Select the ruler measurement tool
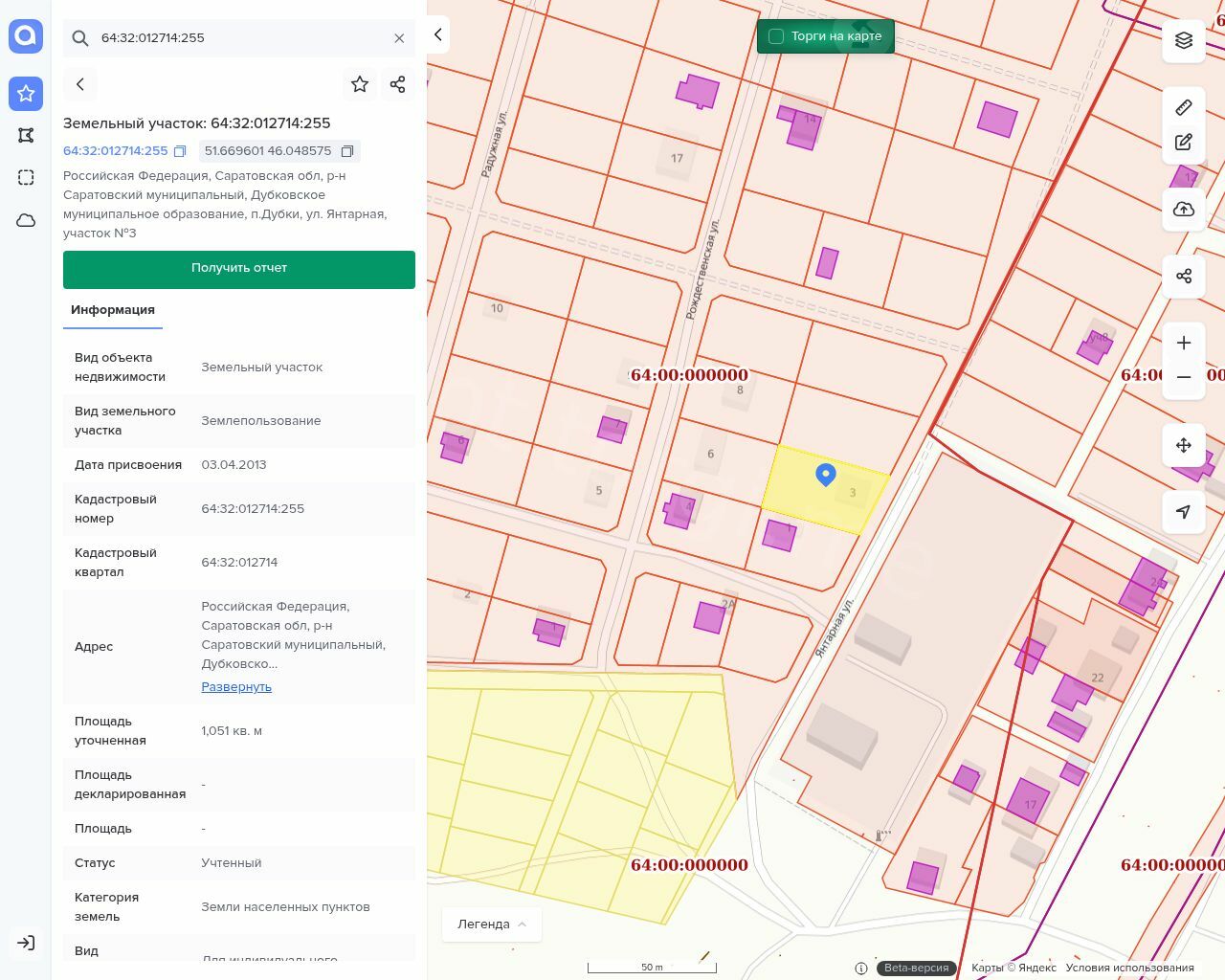The width and height of the screenshot is (1225, 980). (1184, 107)
